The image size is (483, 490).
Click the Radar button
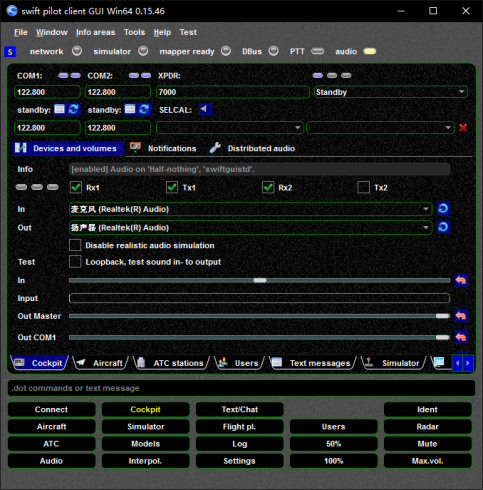427,427
